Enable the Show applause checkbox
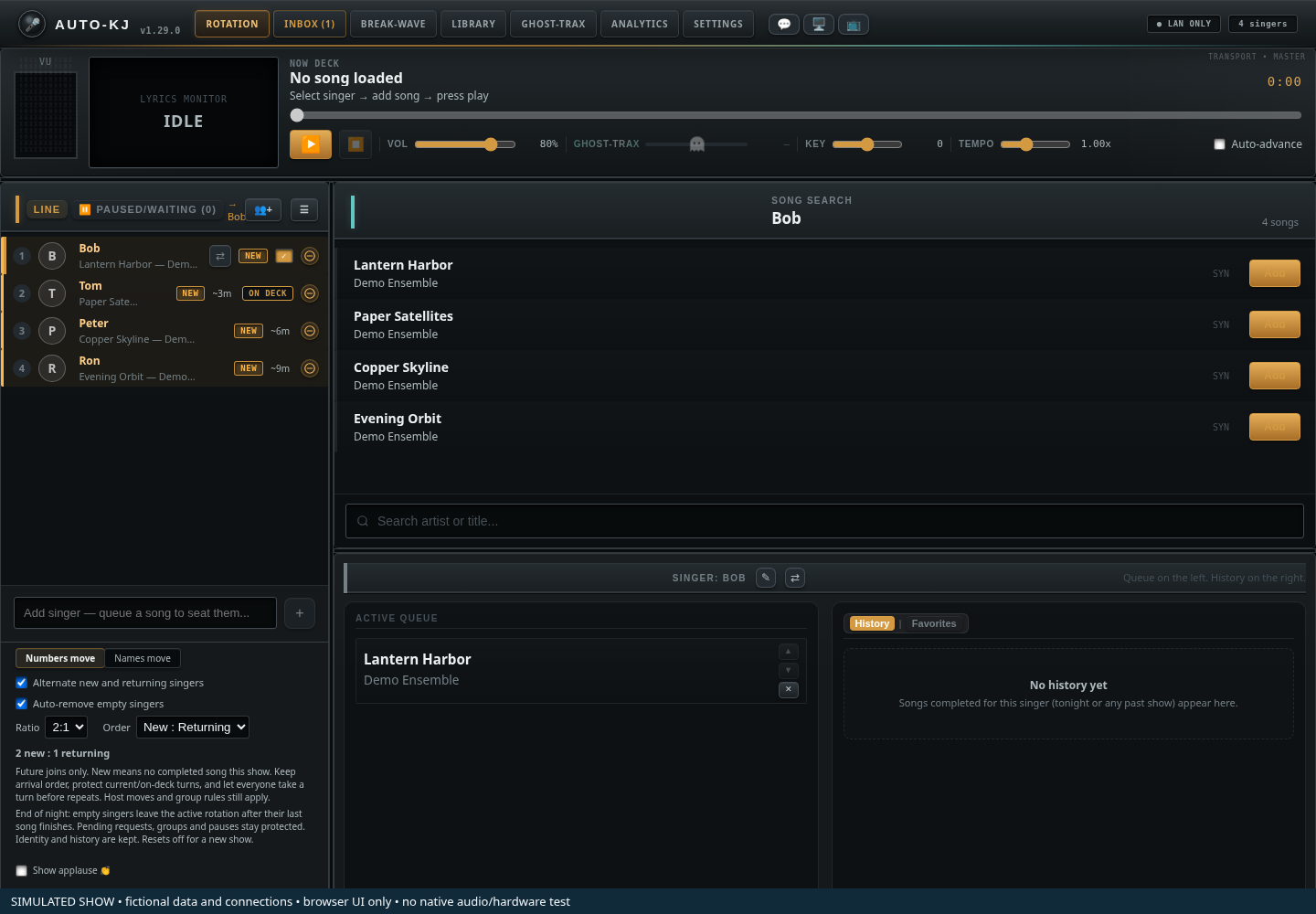 [21, 871]
